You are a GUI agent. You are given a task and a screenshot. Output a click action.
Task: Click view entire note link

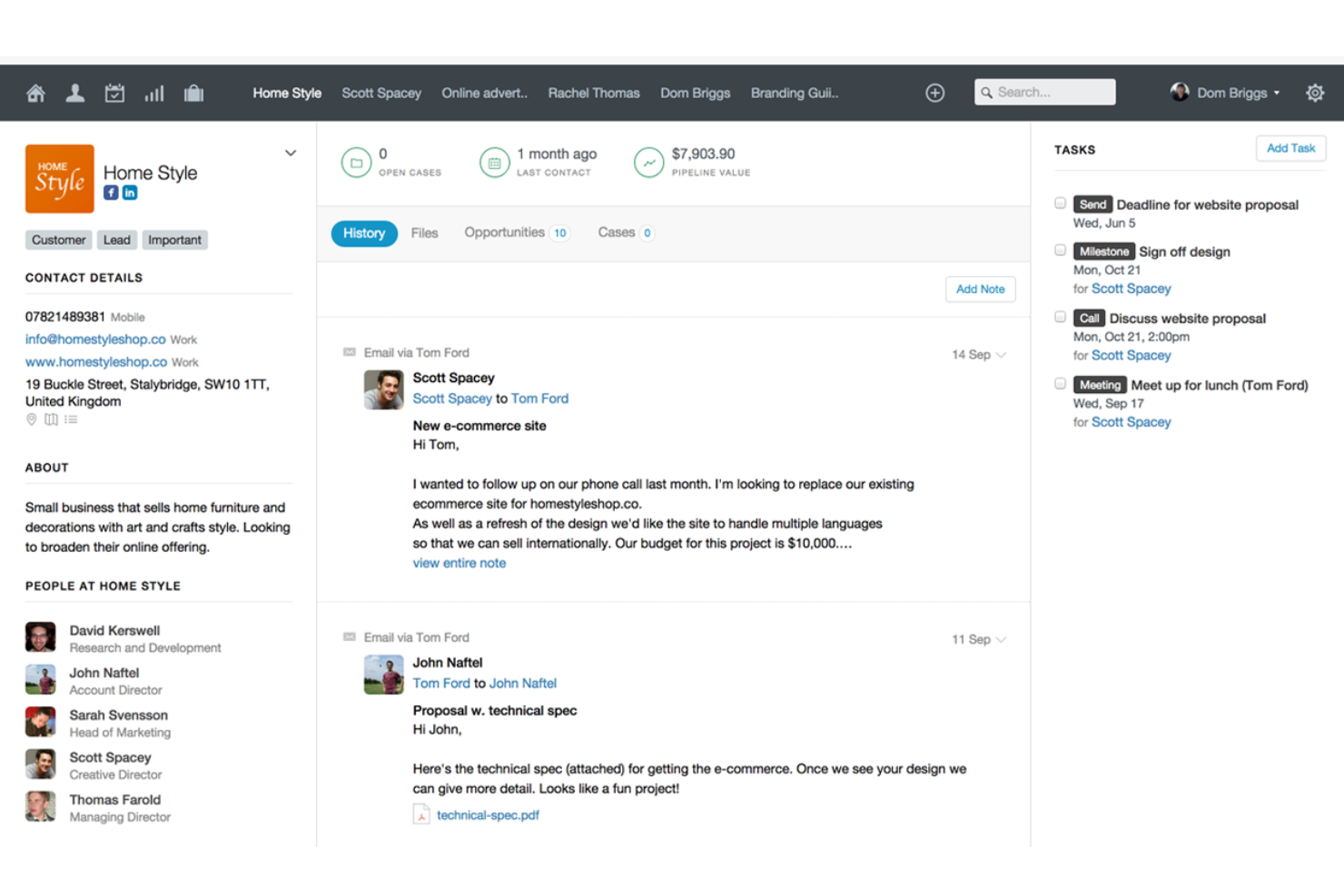pyautogui.click(x=459, y=563)
